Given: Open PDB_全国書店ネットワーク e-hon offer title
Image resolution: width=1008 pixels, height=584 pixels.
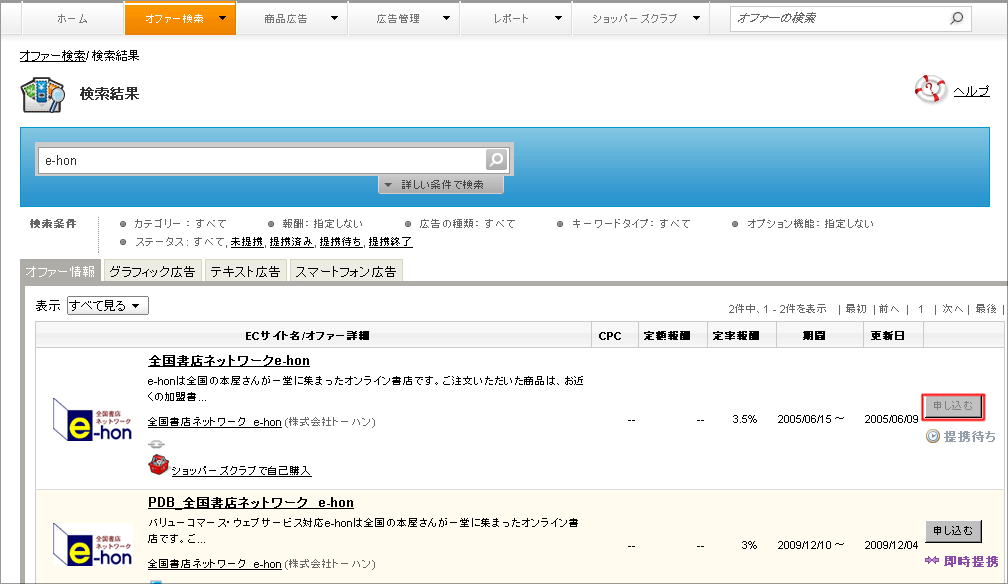Looking at the screenshot, I should pos(251,502).
